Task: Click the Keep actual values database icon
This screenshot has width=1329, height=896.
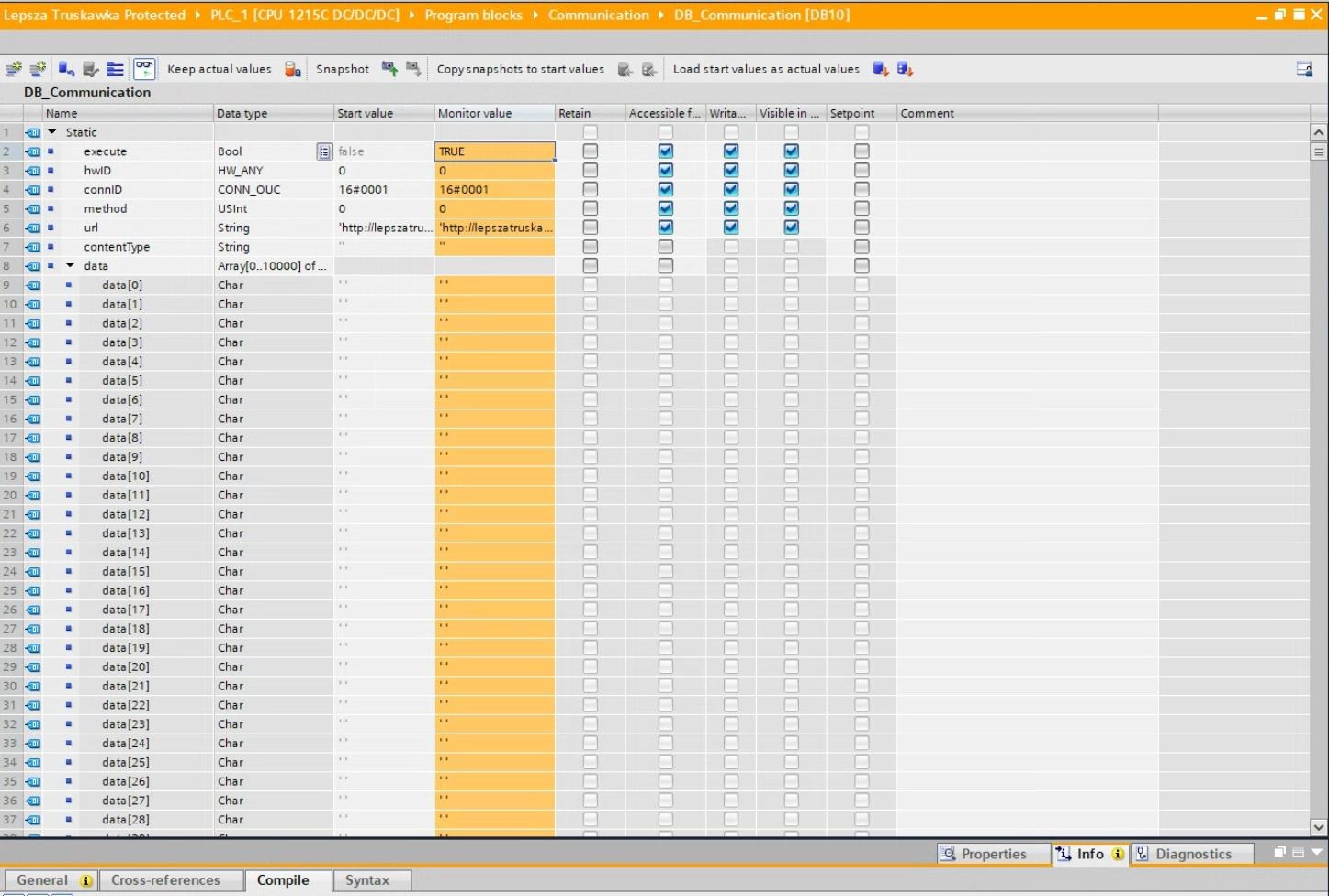Action: [x=292, y=69]
